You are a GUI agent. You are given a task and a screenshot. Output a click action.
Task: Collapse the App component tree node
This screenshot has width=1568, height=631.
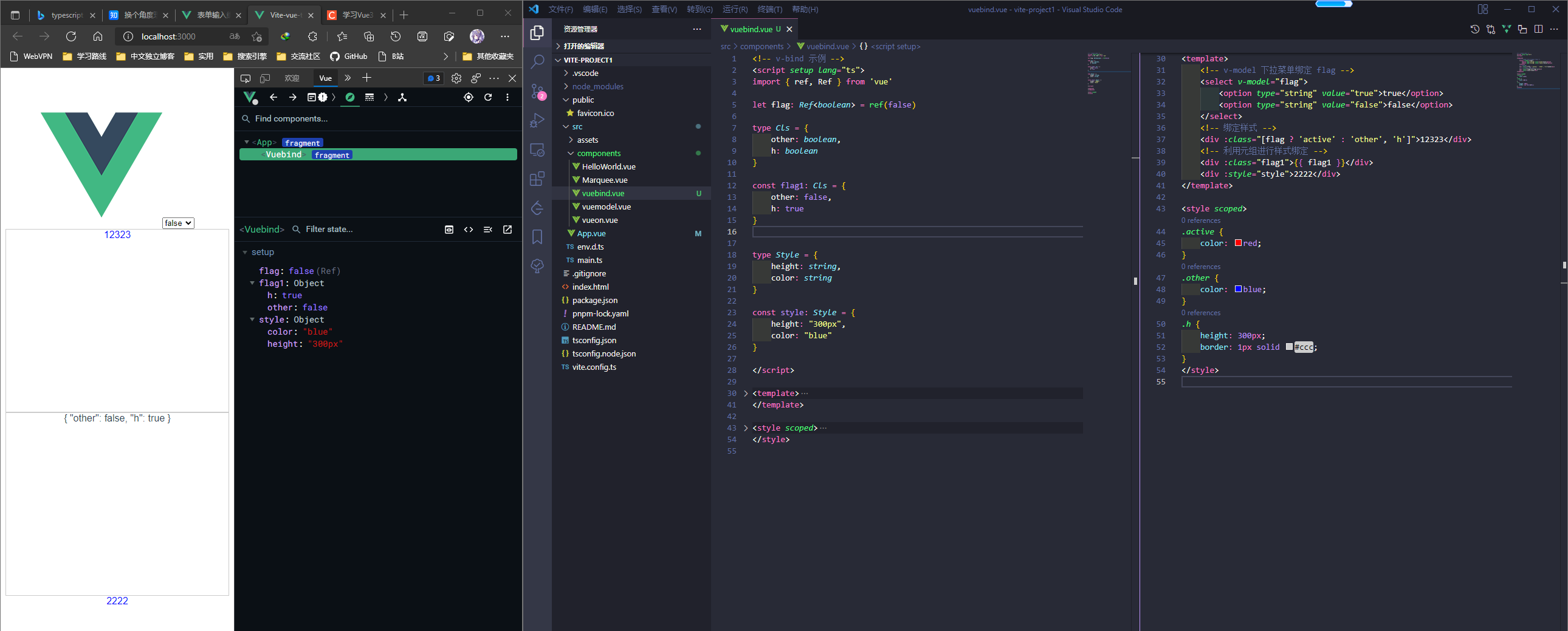[x=247, y=142]
